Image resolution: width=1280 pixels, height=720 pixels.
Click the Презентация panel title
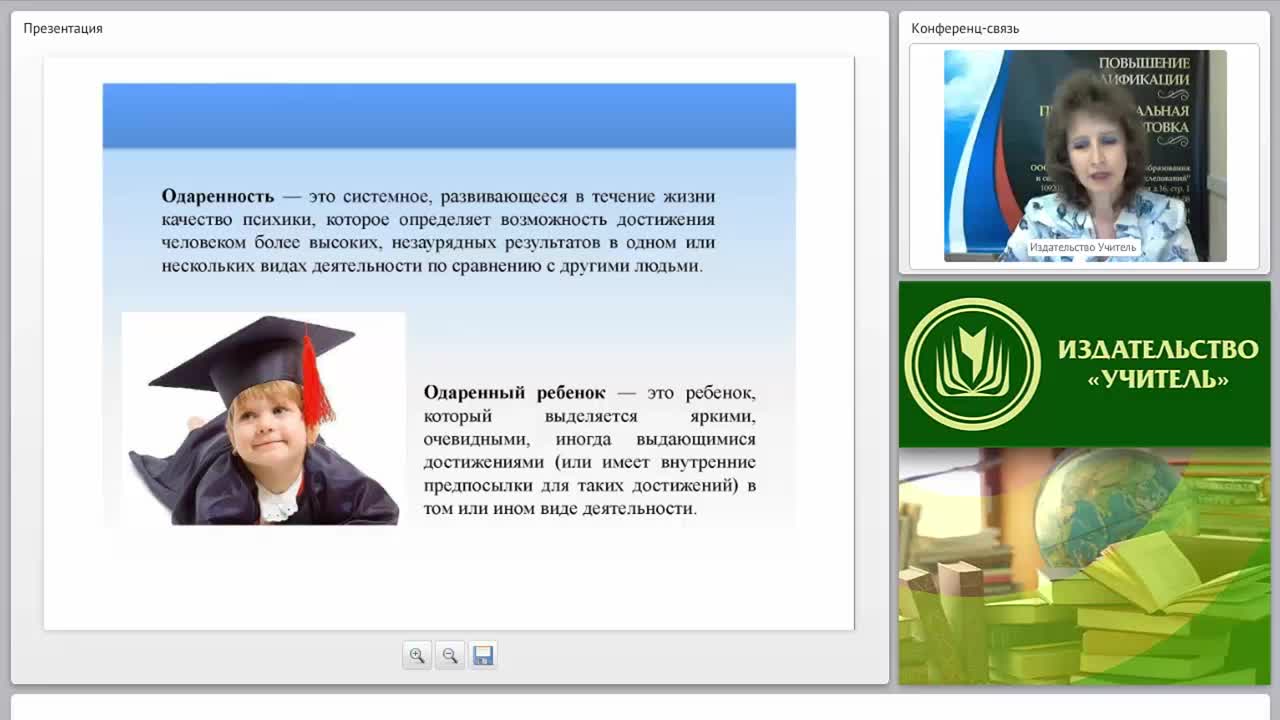pos(63,28)
